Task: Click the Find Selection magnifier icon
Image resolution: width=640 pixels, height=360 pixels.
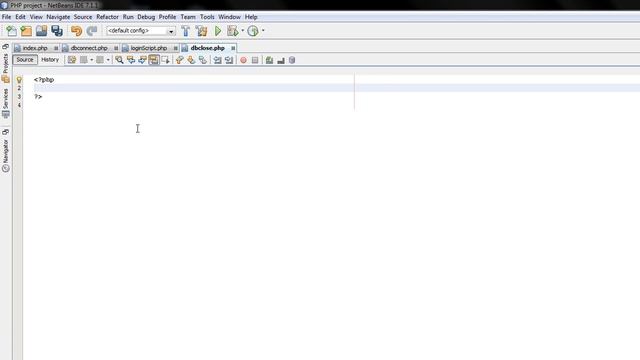Action: coord(119,60)
